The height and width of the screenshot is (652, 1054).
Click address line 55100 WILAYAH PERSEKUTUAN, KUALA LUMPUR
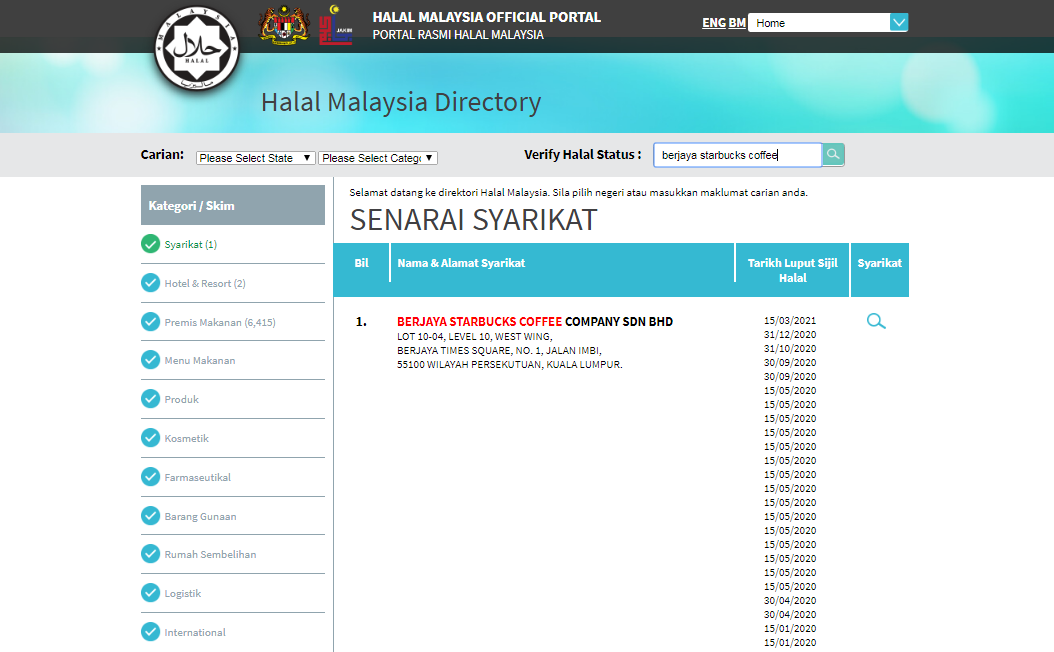click(x=510, y=365)
